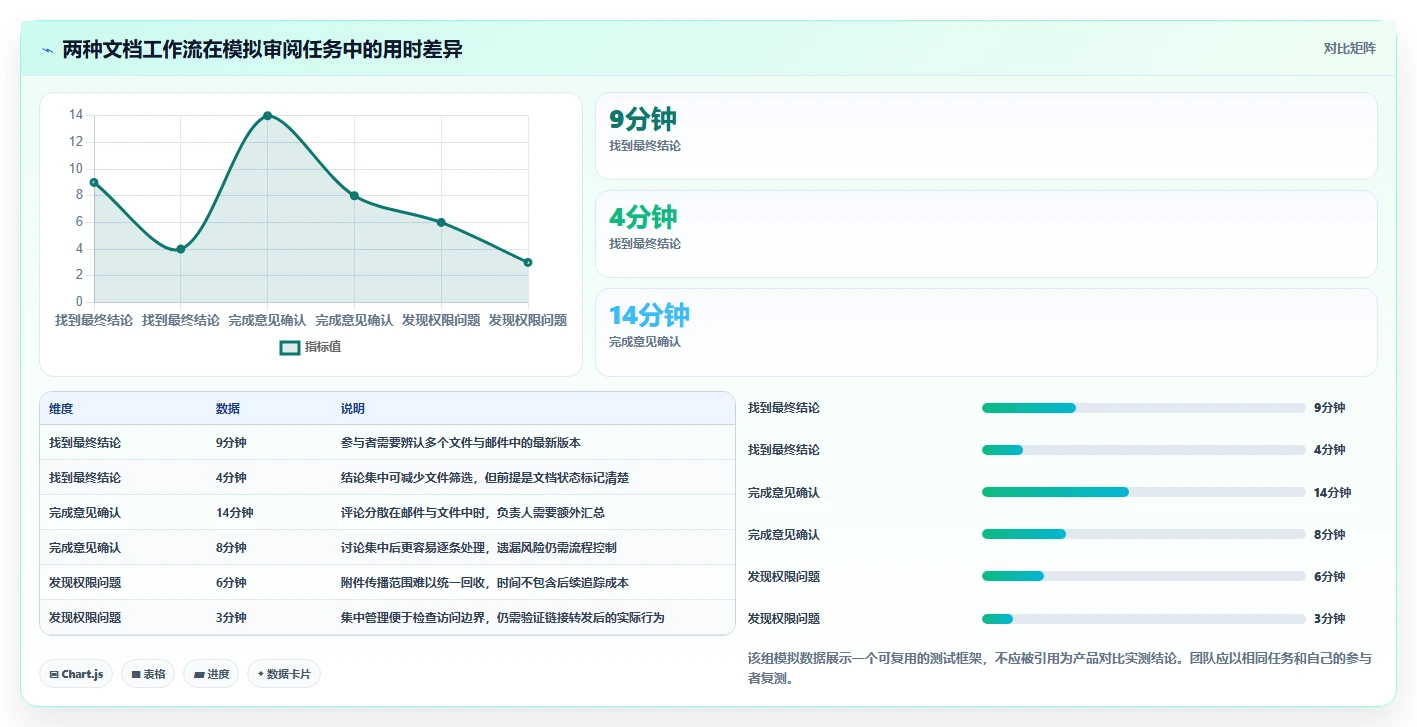This screenshot has height=727, width=1417.
Task: Click the 6分钟 cell in the table
Action: [x=231, y=583]
